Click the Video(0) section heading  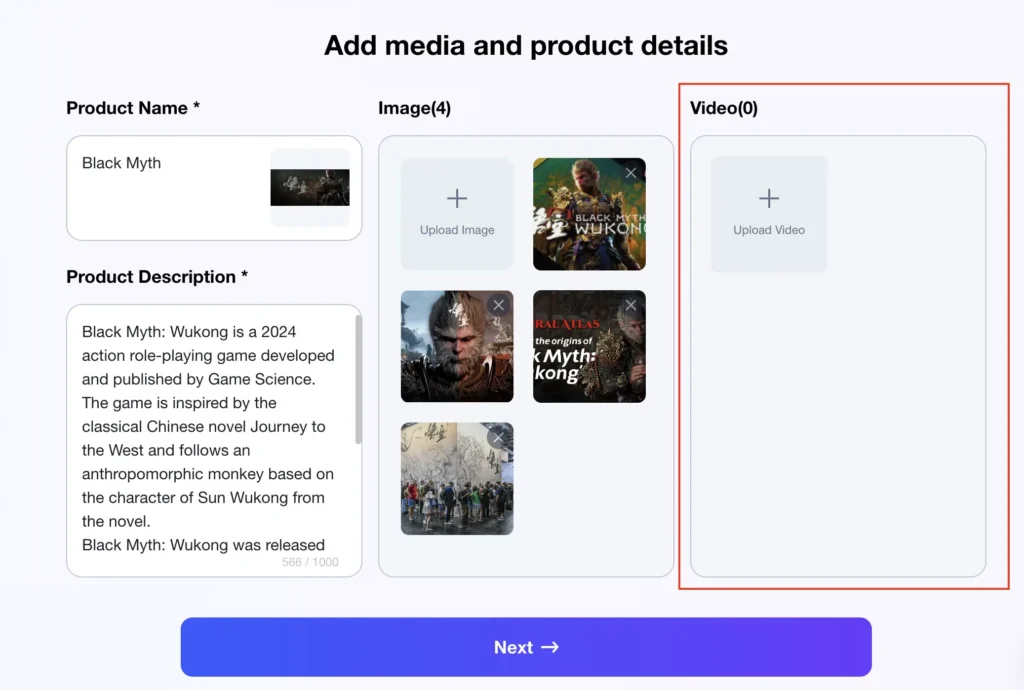pyautogui.click(x=724, y=108)
